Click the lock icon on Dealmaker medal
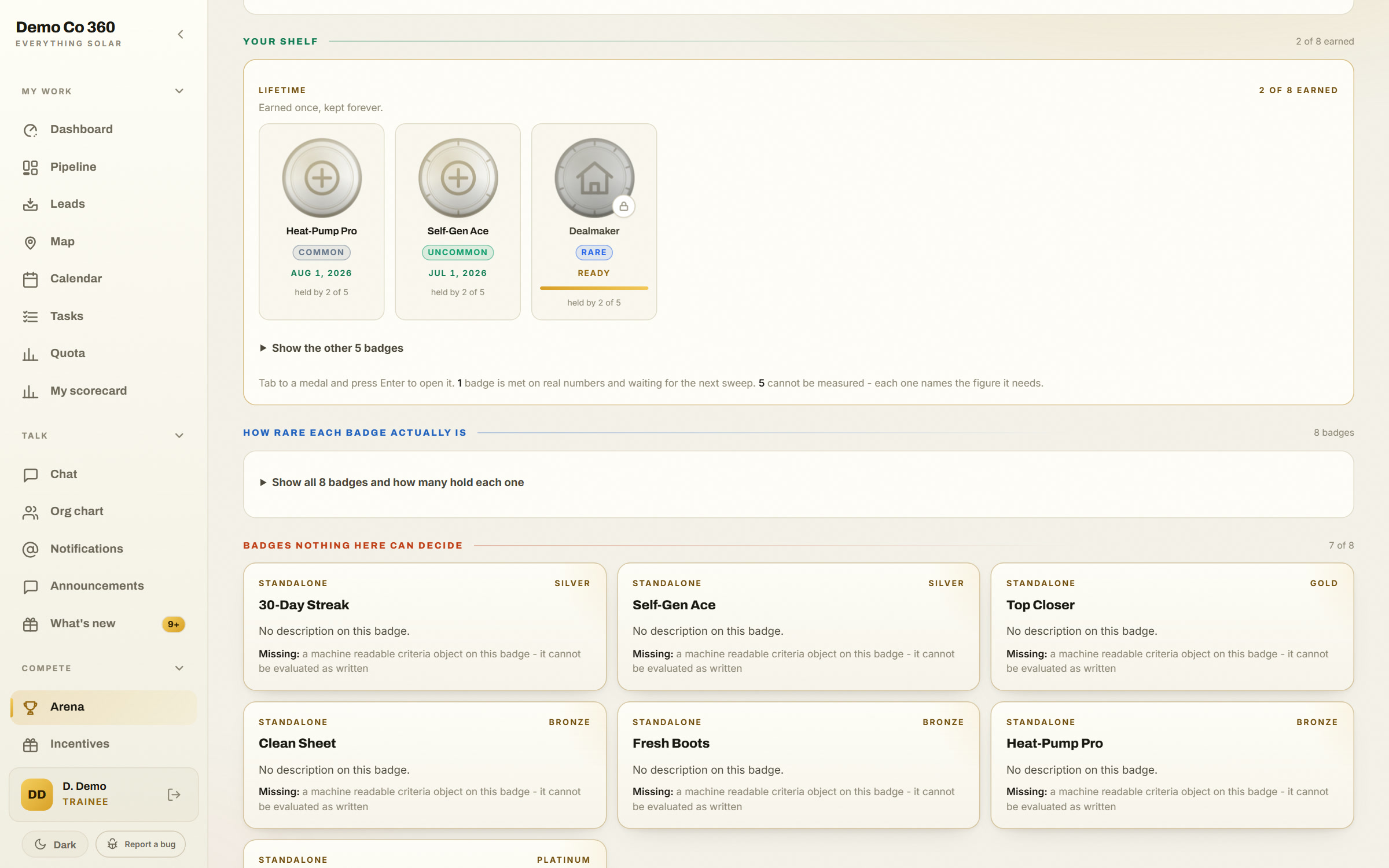The height and width of the screenshot is (868, 1389). click(624, 206)
